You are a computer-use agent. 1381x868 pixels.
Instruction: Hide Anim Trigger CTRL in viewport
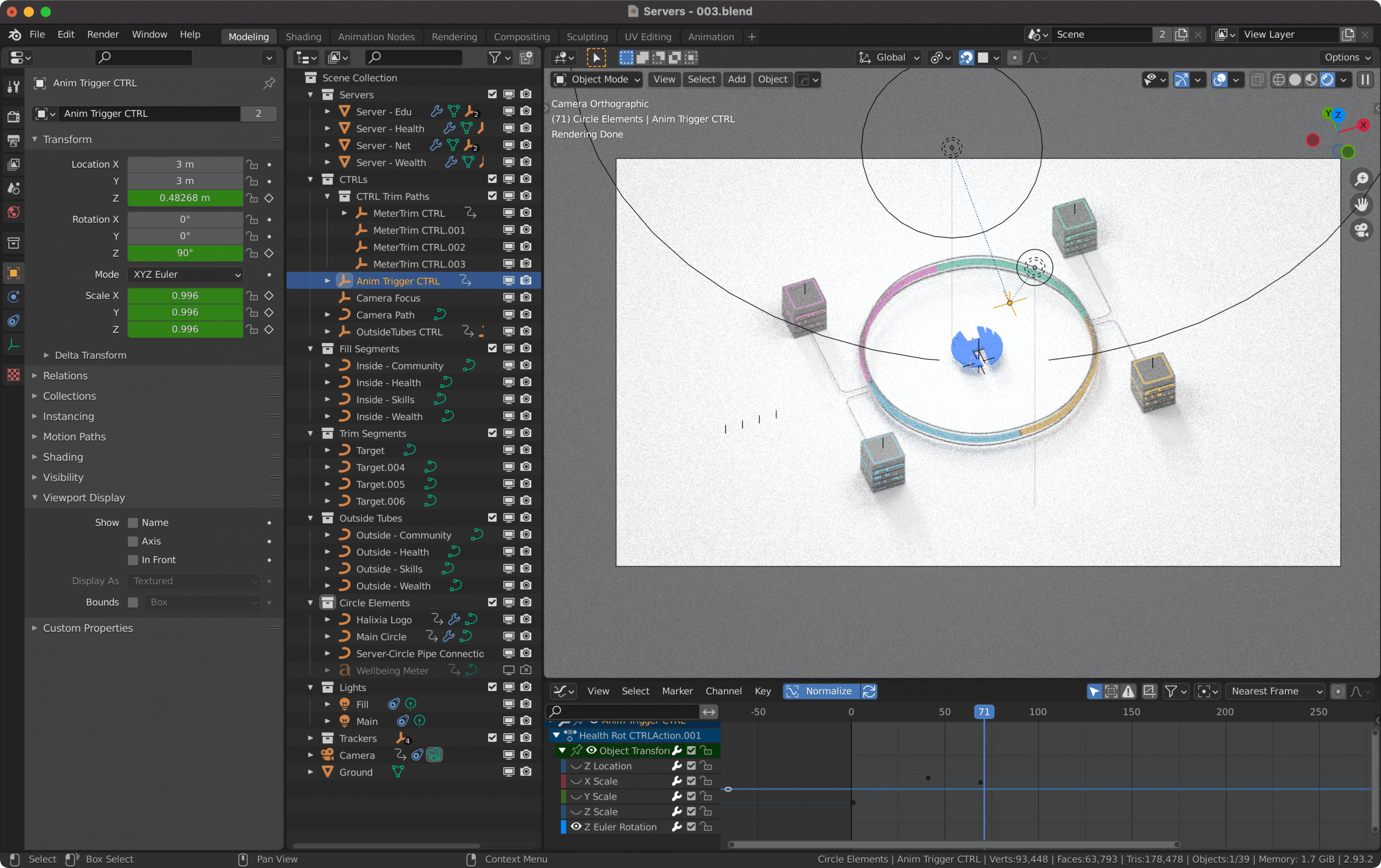point(508,281)
